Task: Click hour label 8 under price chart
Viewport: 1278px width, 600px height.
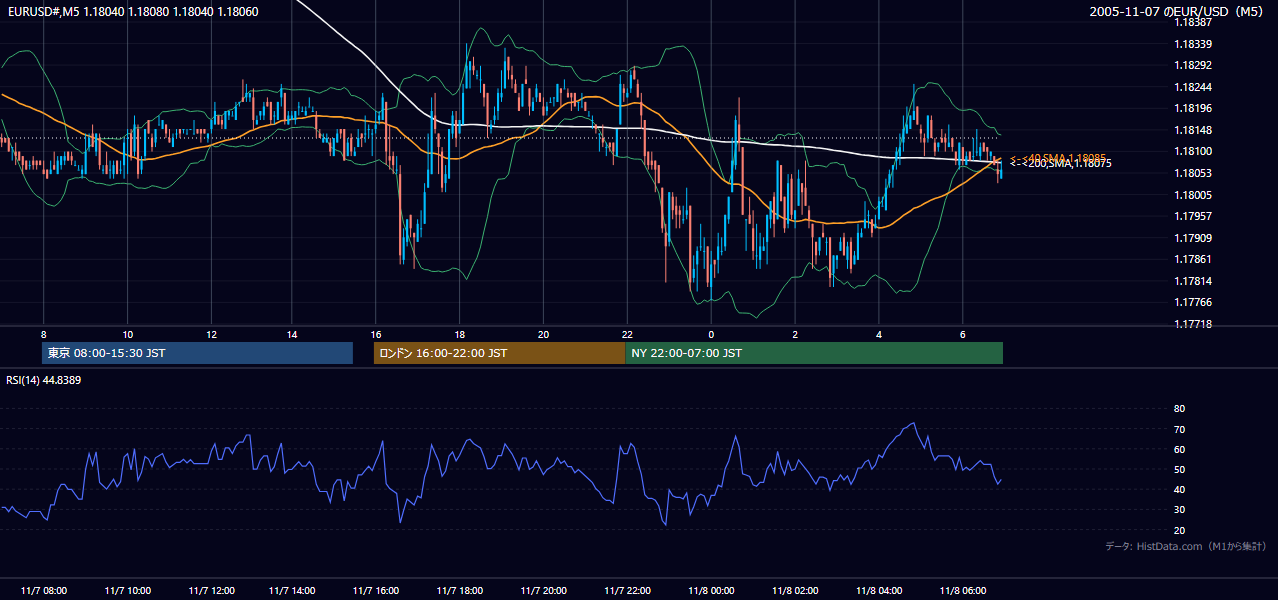Action: pos(44,334)
